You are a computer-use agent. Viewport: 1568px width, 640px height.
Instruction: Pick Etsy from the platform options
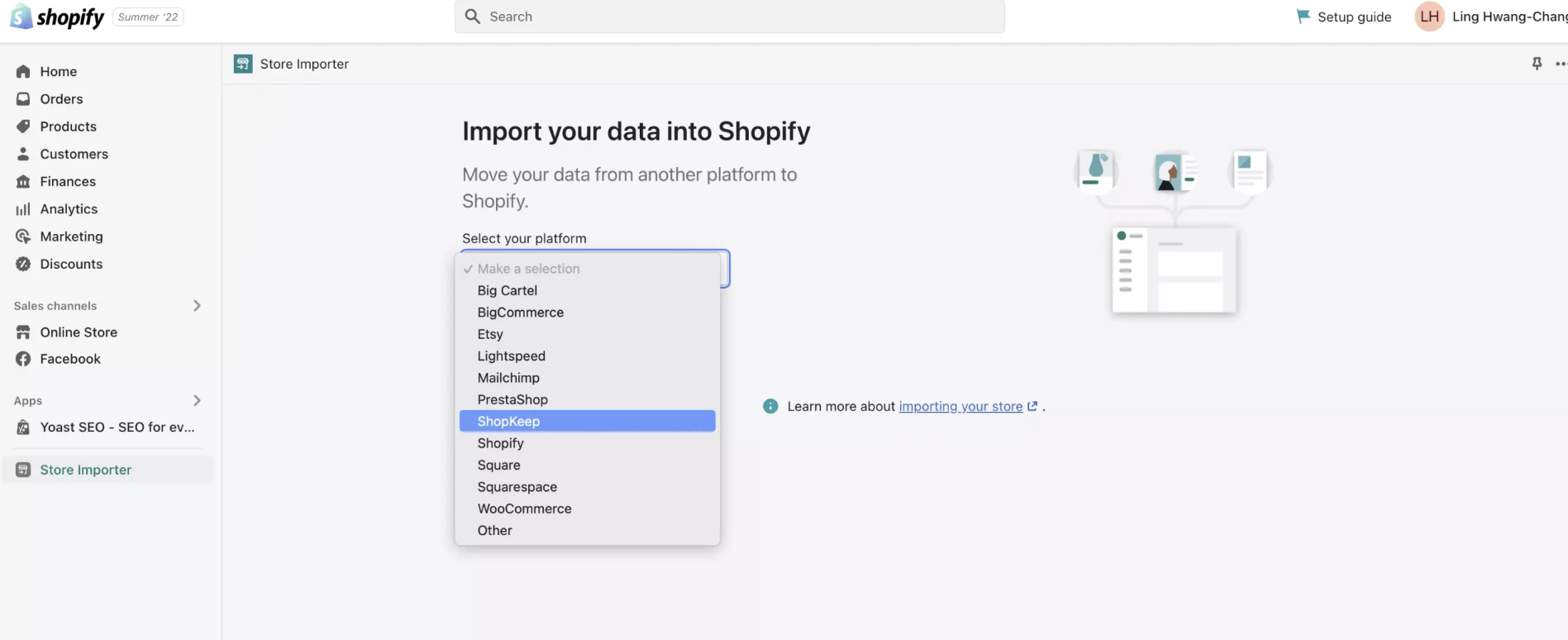click(490, 335)
